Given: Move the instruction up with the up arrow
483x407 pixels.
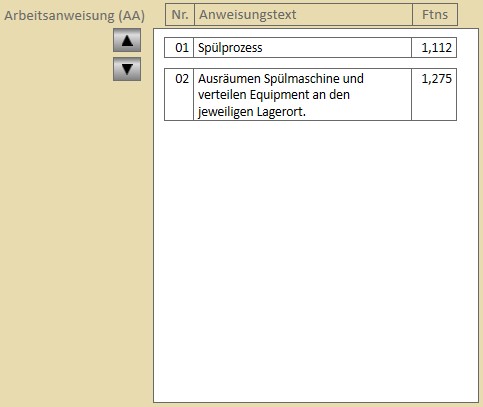Looking at the screenshot, I should click(x=127, y=40).
